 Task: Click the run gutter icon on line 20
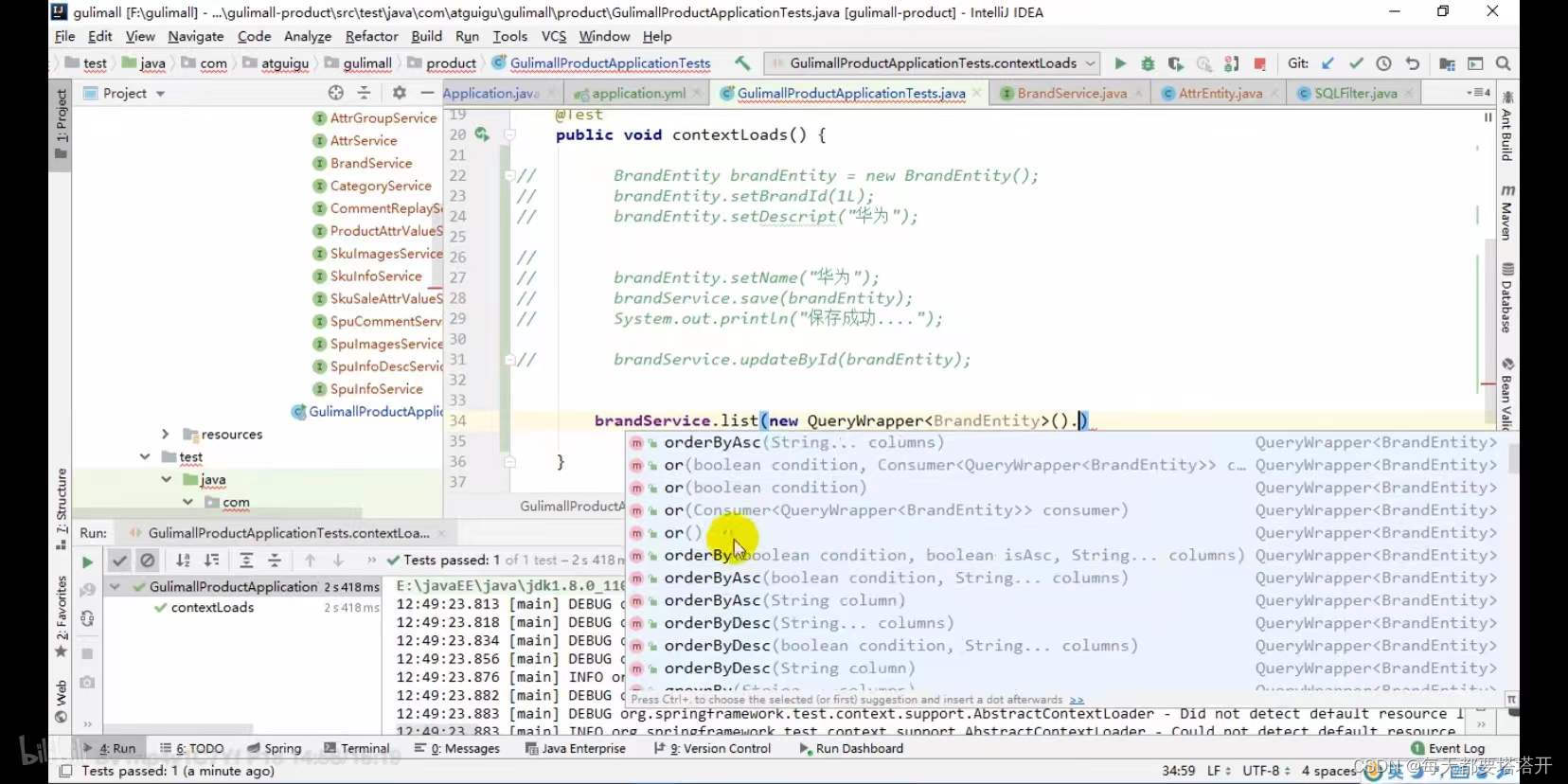point(482,134)
